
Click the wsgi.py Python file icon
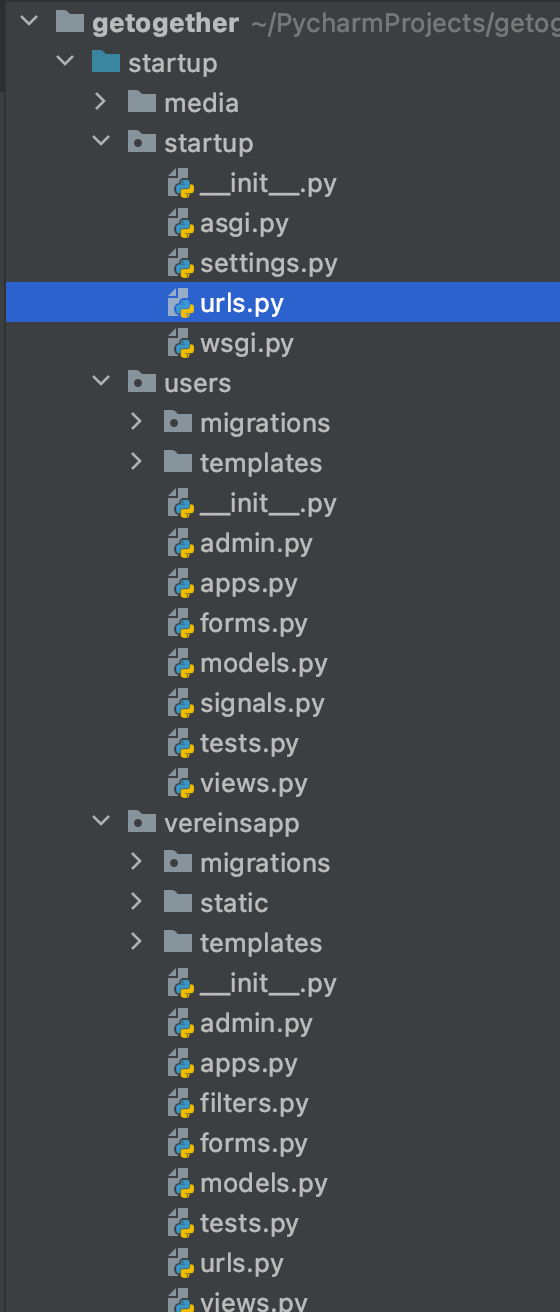tap(181, 344)
